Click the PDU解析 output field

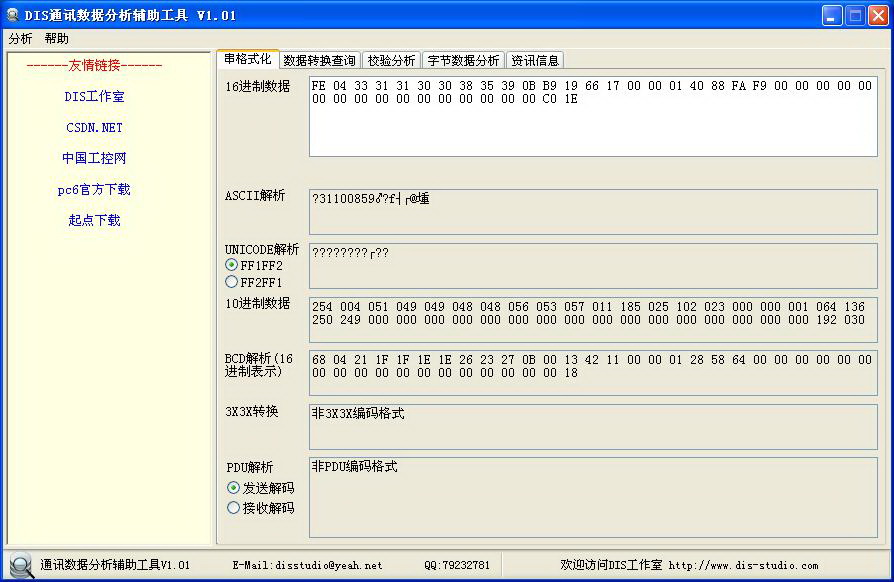593,498
